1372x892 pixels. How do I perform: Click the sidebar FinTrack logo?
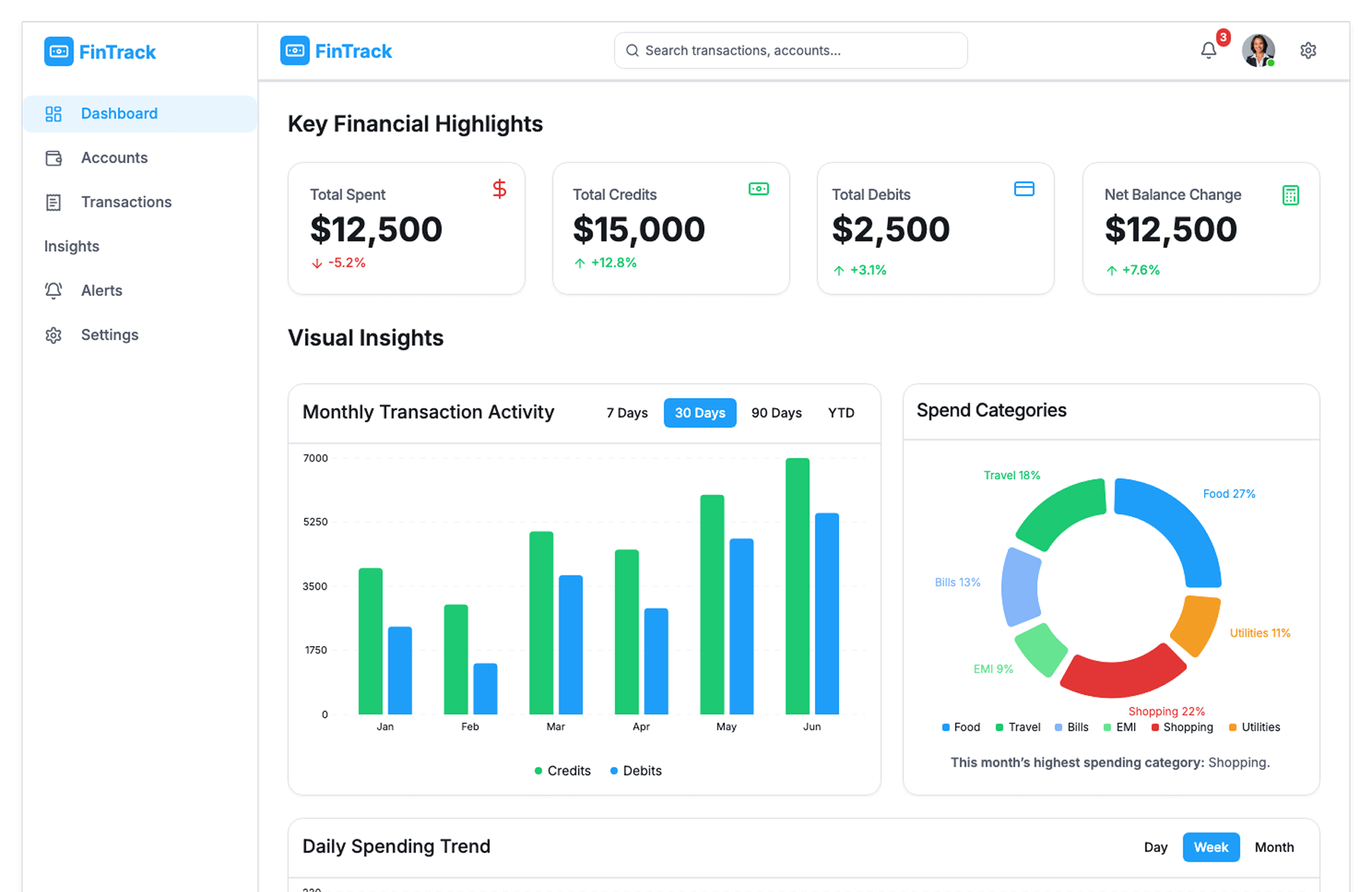click(x=100, y=51)
